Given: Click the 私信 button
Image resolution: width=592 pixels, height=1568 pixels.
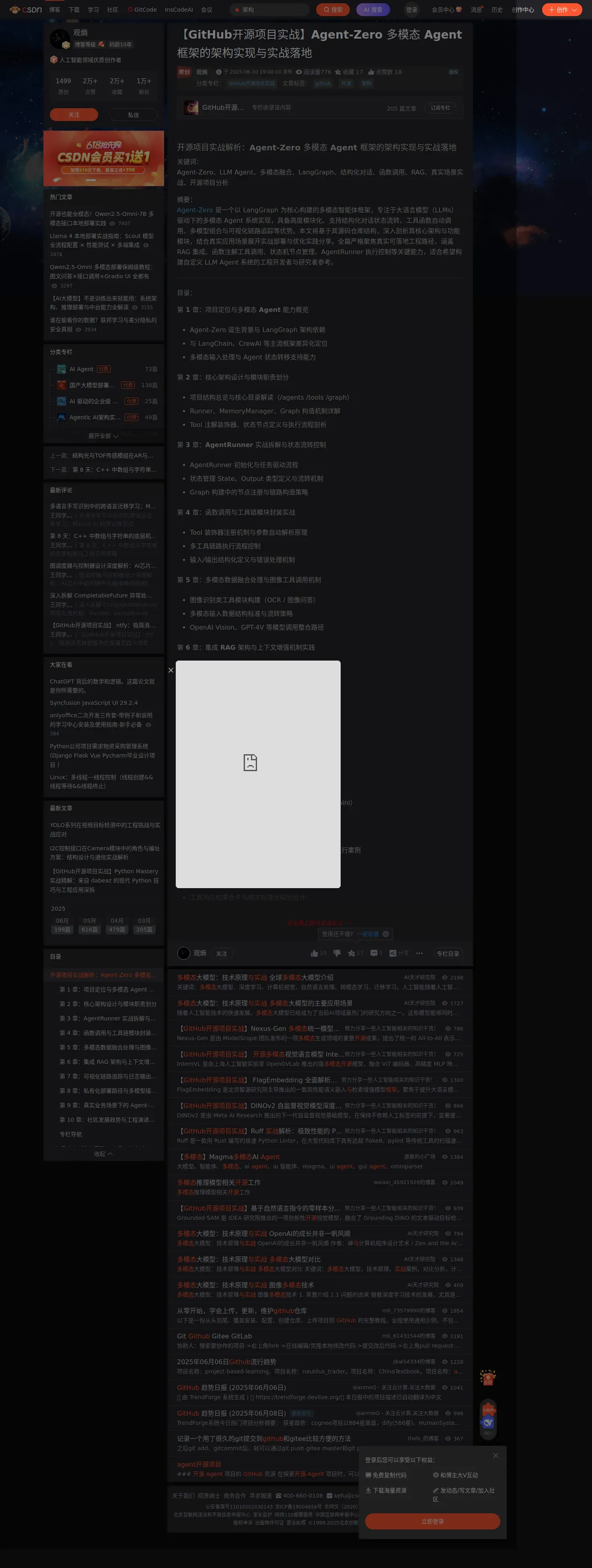Looking at the screenshot, I should click(134, 115).
